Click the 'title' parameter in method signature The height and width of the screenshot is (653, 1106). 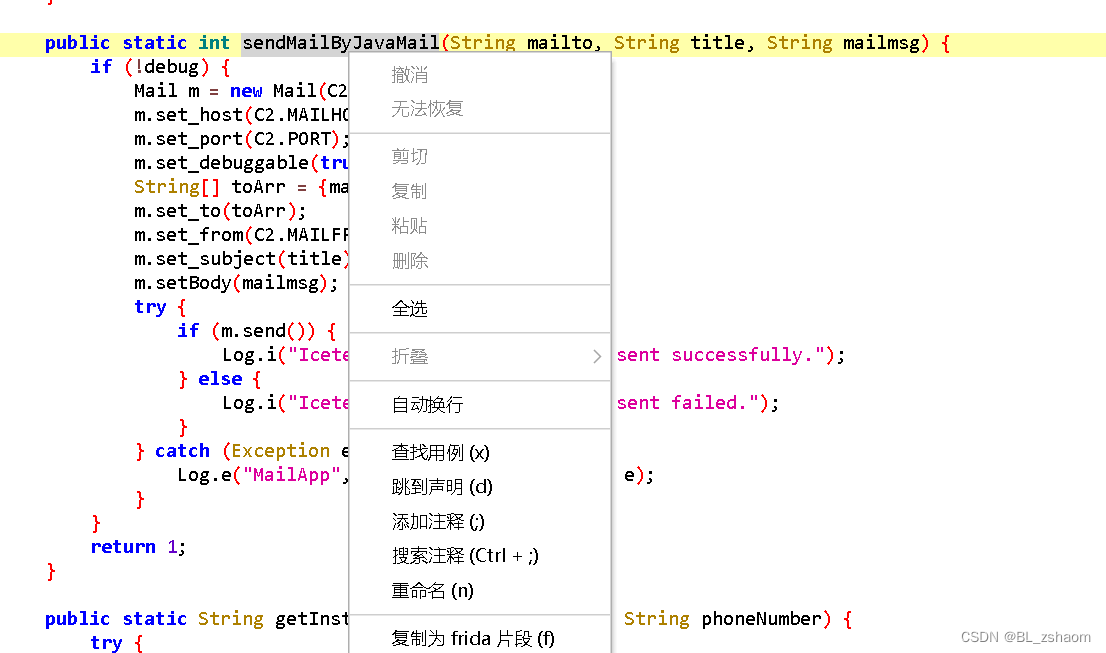pyautogui.click(x=717, y=43)
